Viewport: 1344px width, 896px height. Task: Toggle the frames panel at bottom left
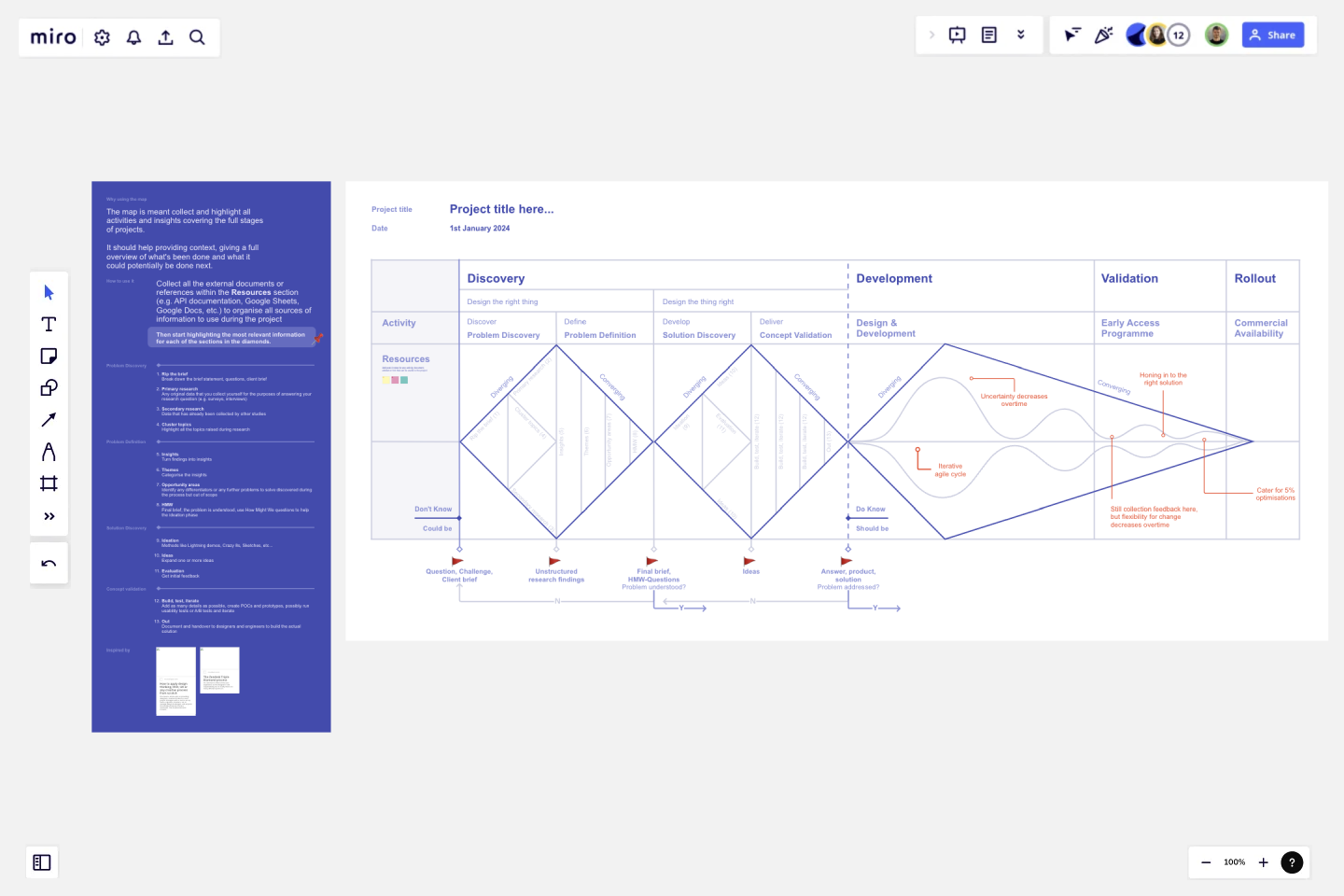click(x=41, y=862)
